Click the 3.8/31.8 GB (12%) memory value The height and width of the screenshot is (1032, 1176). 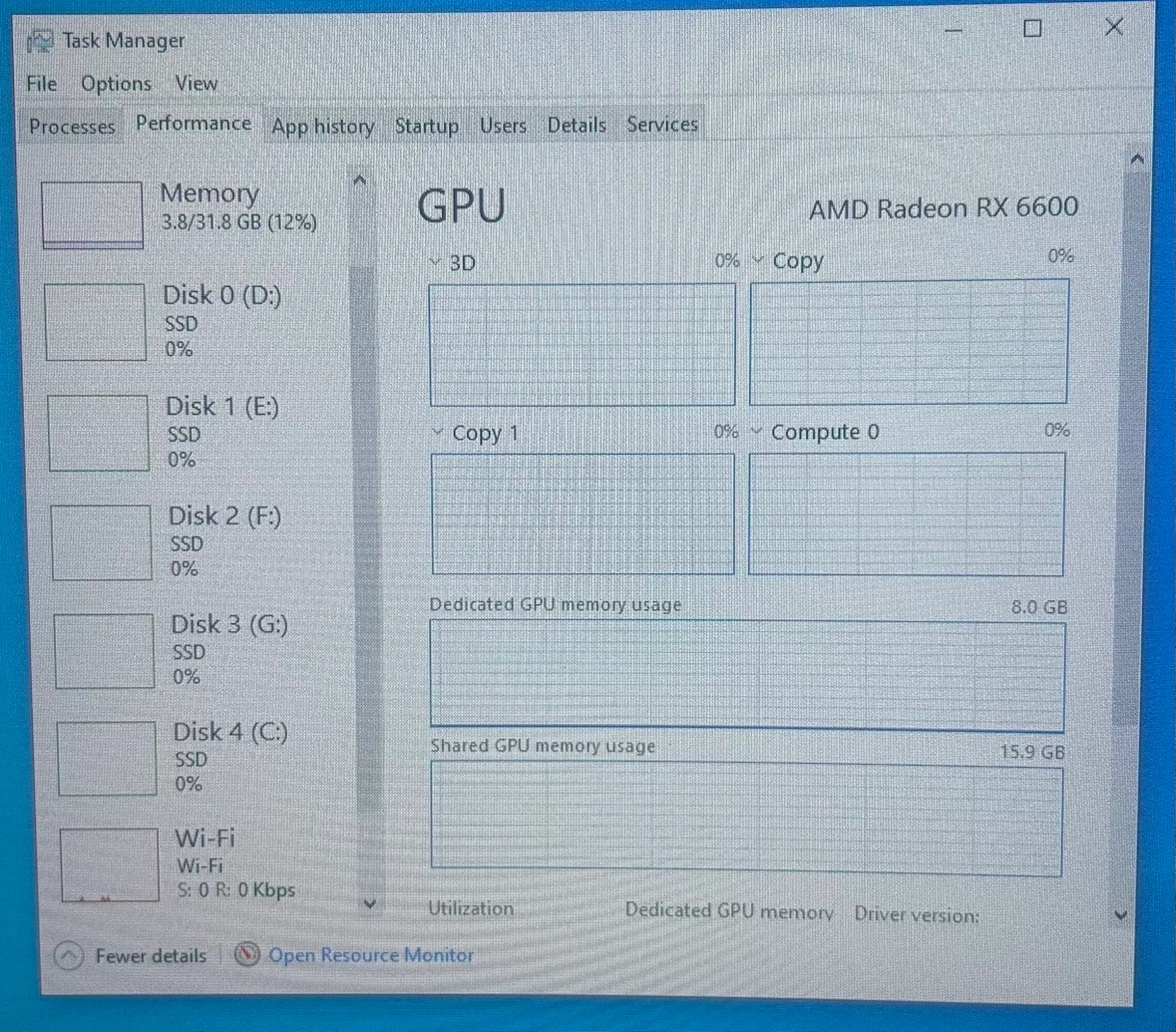[x=239, y=222]
